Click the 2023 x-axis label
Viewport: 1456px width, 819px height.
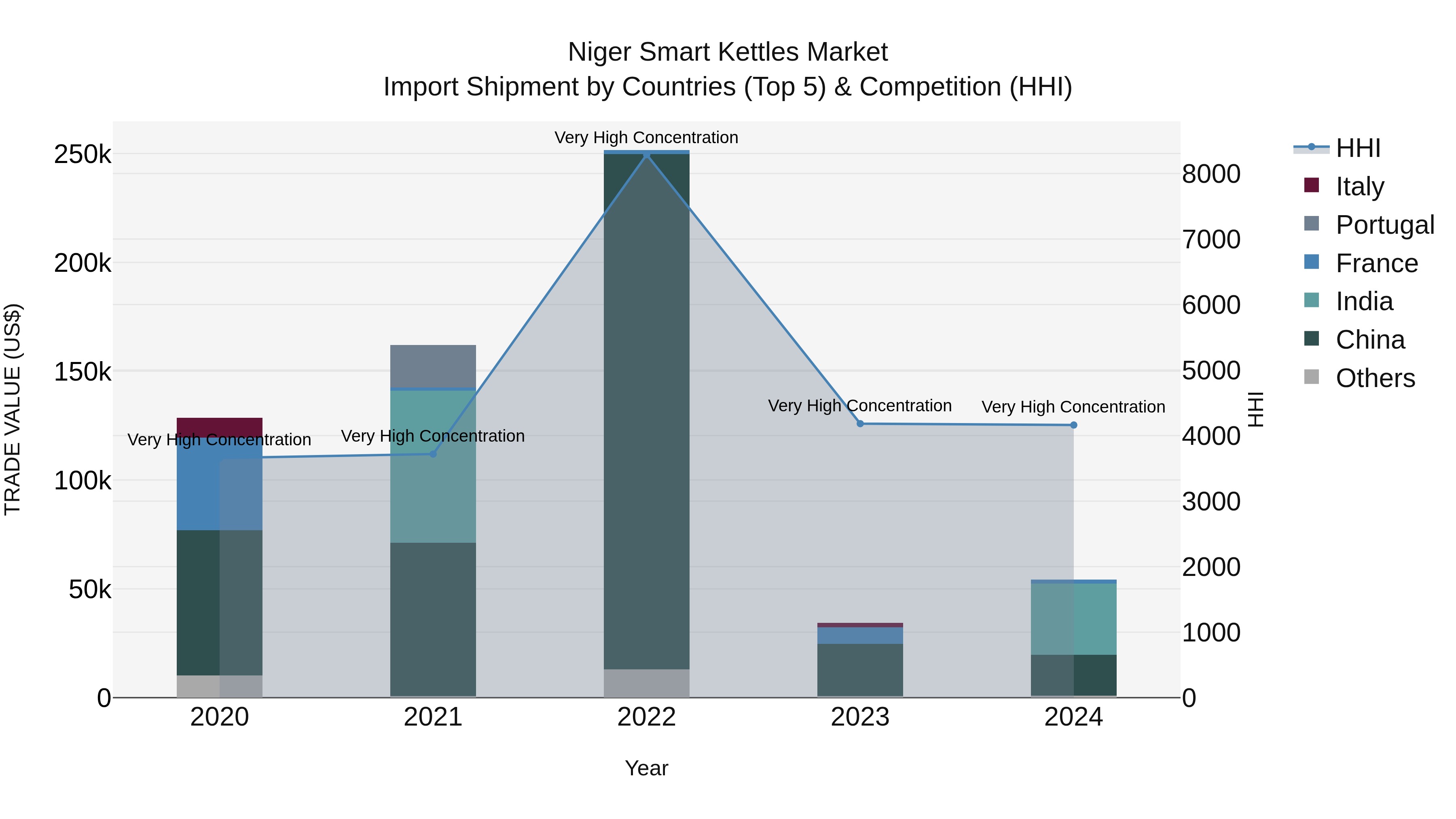[860, 717]
